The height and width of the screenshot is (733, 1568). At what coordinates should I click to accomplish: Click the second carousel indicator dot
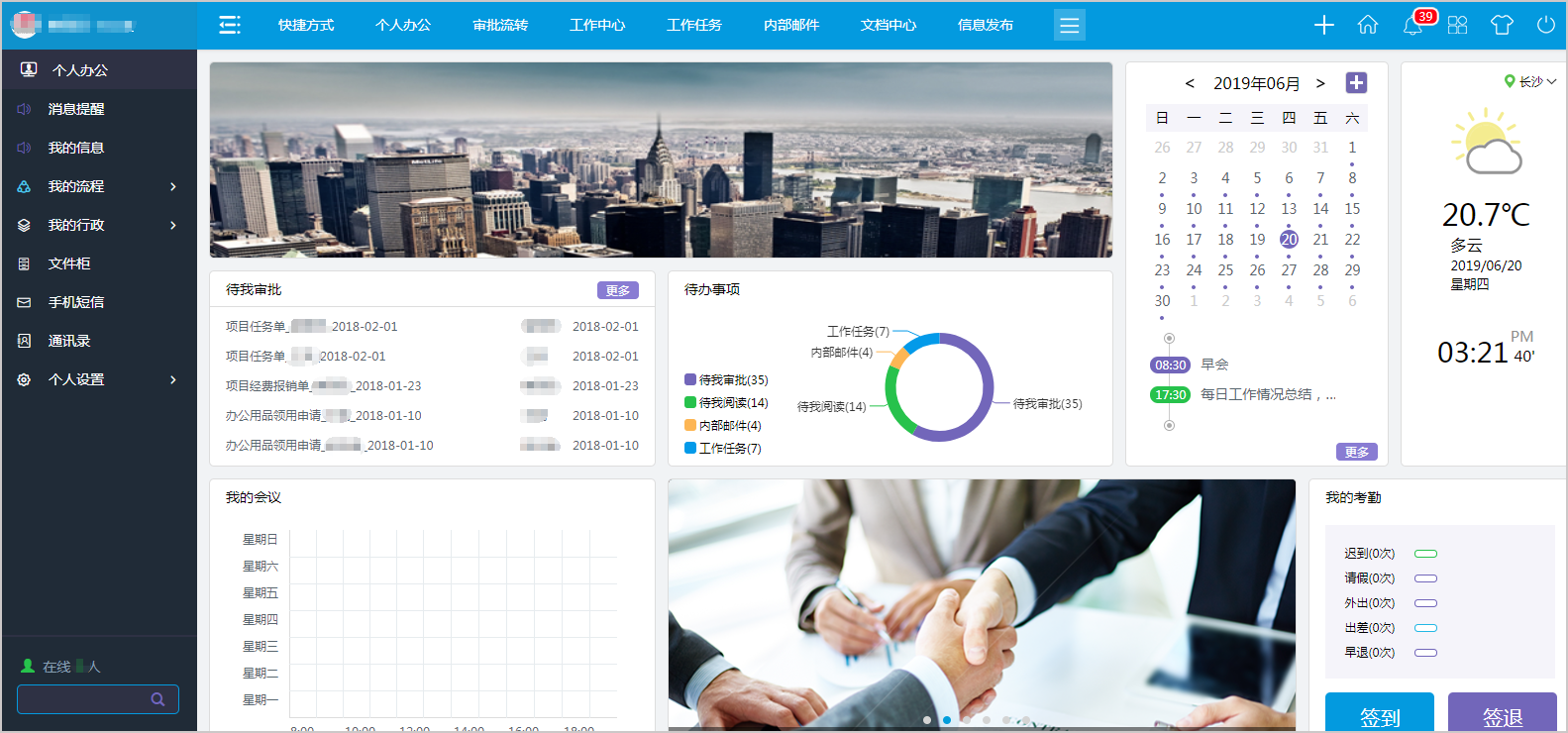click(947, 720)
